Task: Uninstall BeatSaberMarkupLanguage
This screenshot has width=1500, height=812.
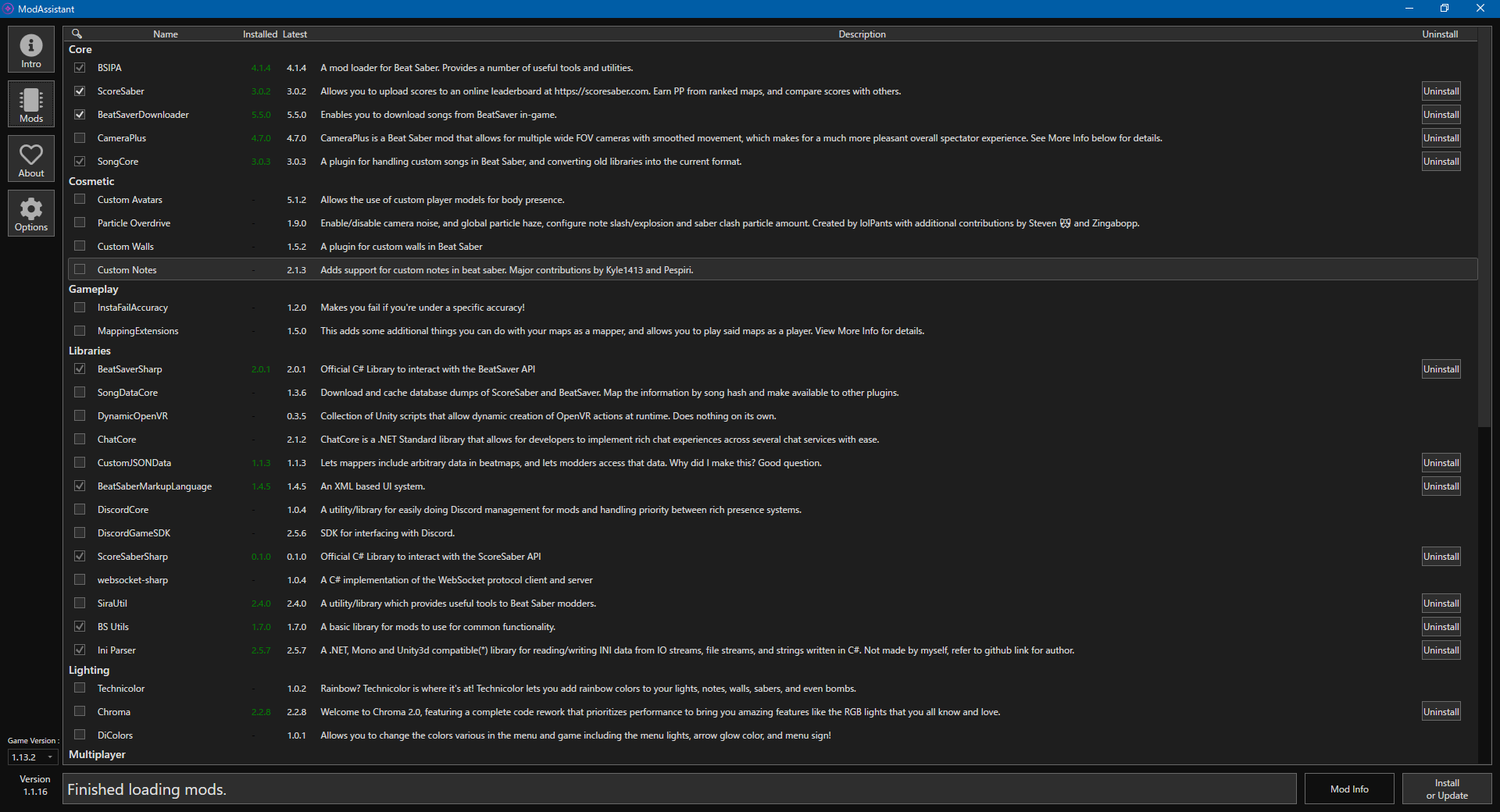Action: [x=1441, y=486]
